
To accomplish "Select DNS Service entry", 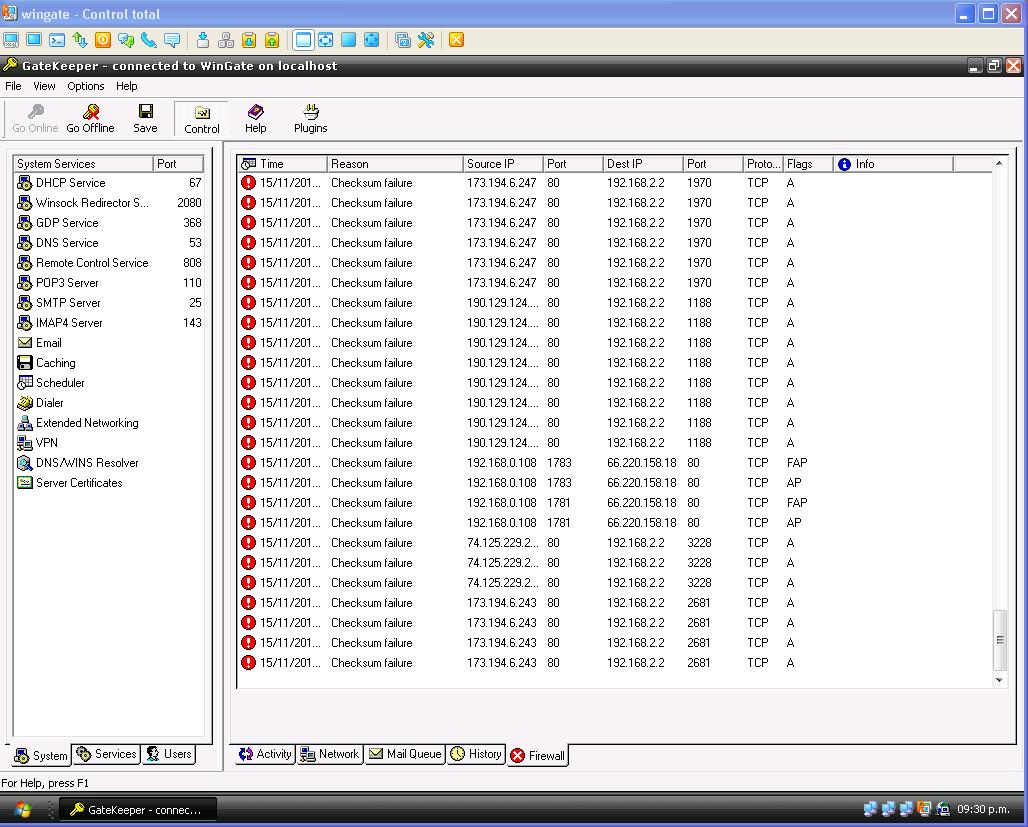I will [x=109, y=243].
